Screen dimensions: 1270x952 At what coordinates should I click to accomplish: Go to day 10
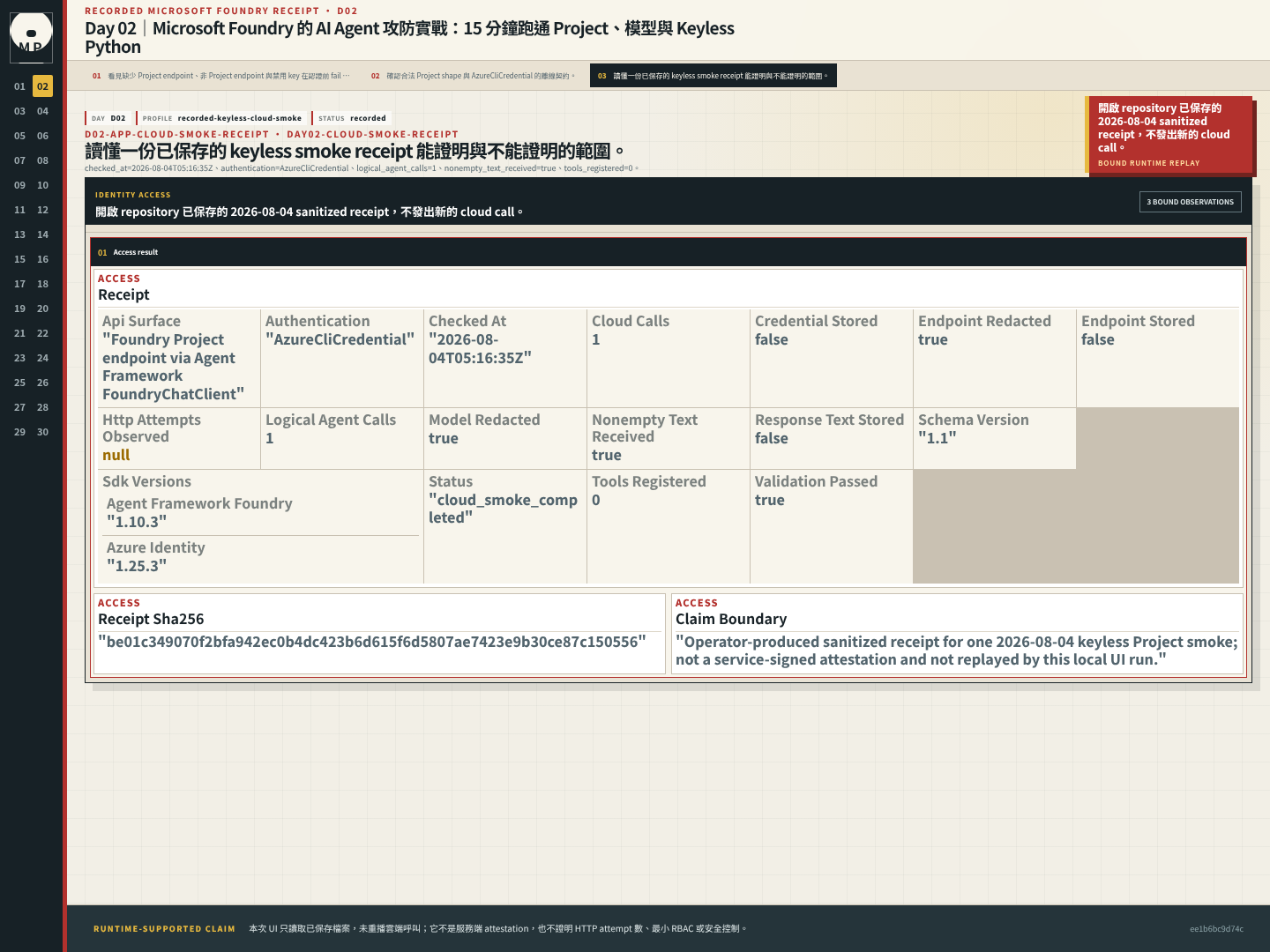pos(42,185)
